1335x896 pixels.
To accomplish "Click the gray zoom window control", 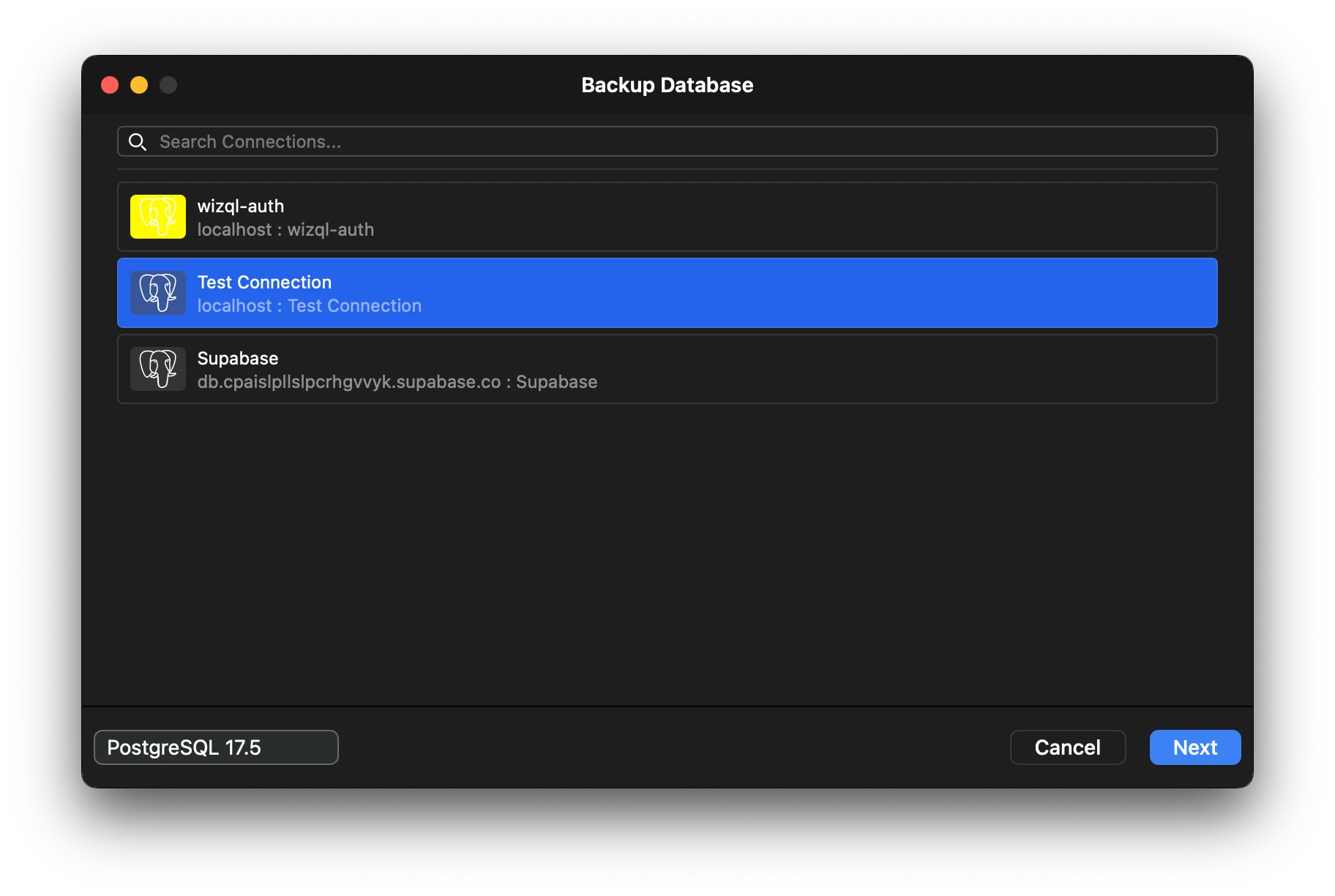I will (168, 84).
